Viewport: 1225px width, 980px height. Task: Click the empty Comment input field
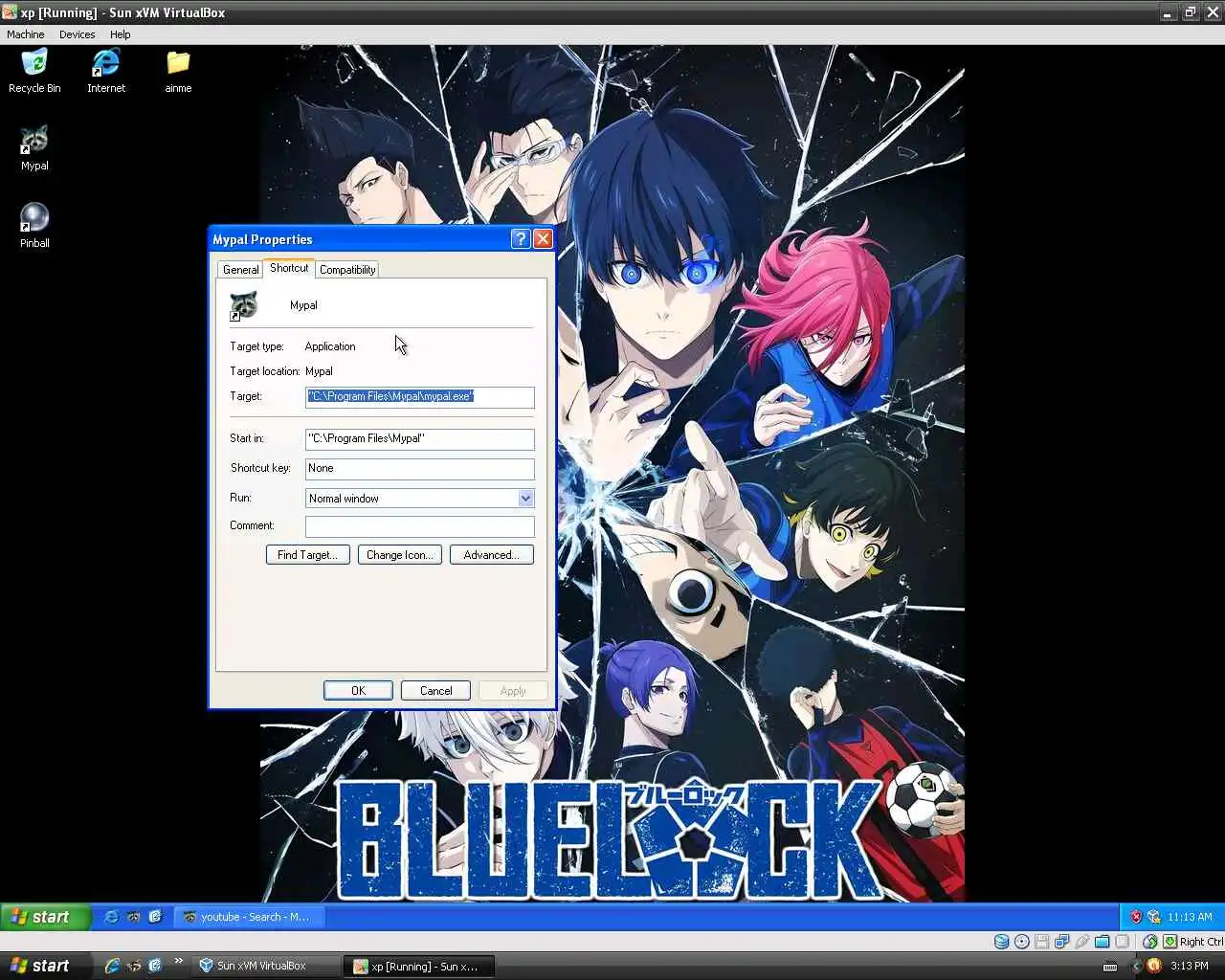(x=420, y=526)
